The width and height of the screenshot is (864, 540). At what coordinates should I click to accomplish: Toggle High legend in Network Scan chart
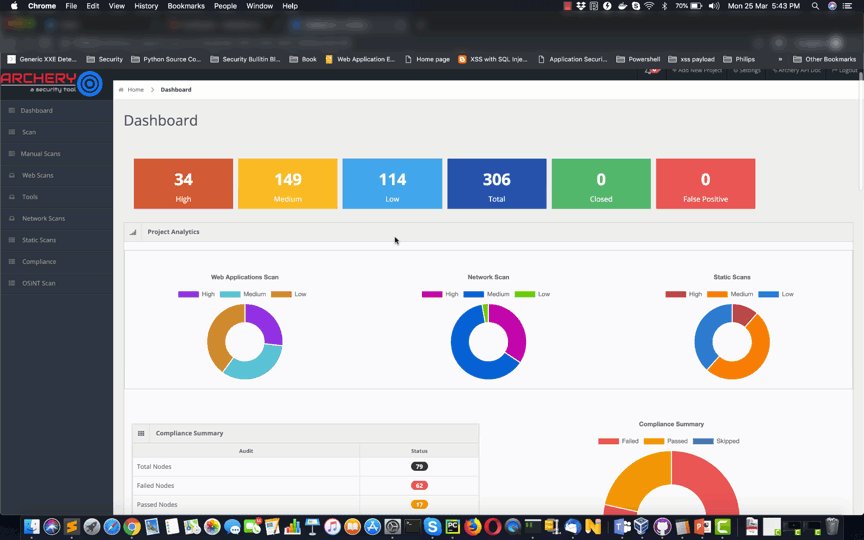440,294
